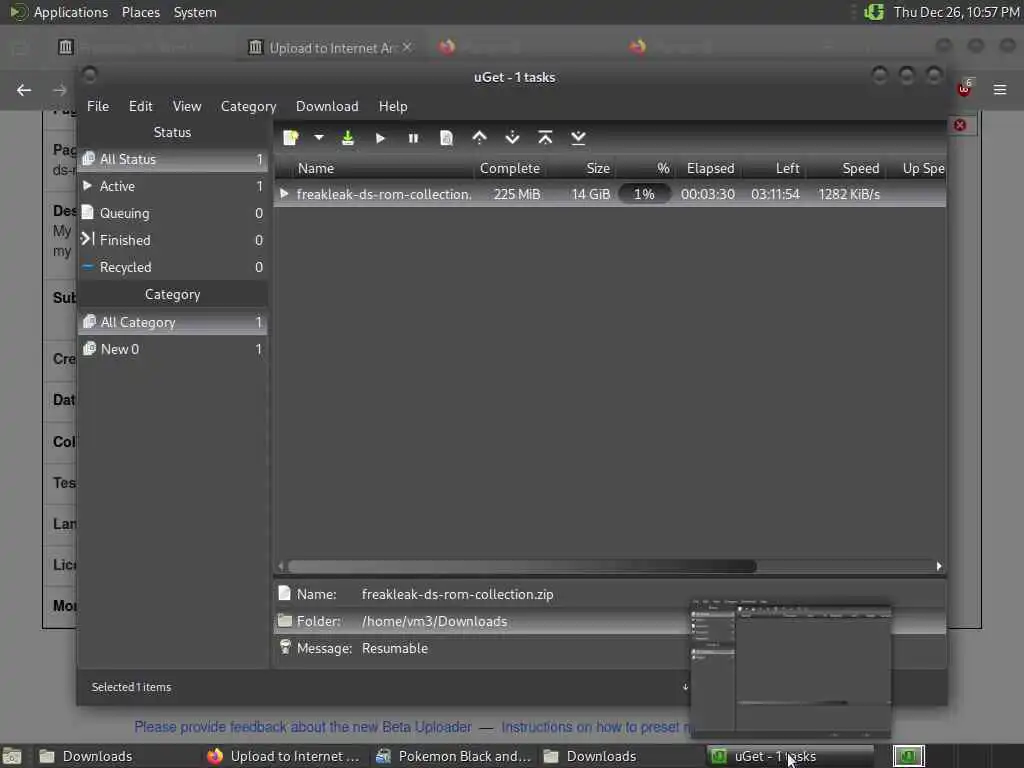Switch to Upload to Internet taskbar item
1024x768 pixels.
click(x=284, y=756)
